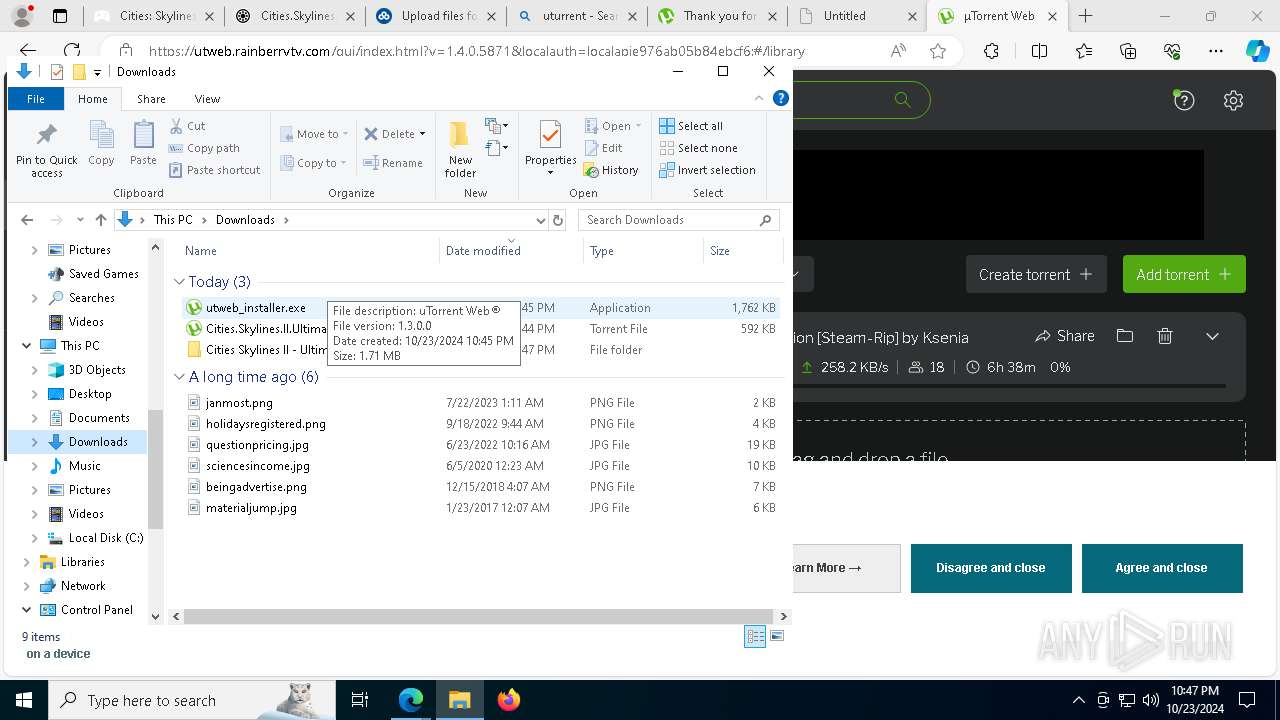Click the Cut scissors command
Viewport: 1280px width, 720px height.
pos(187,126)
